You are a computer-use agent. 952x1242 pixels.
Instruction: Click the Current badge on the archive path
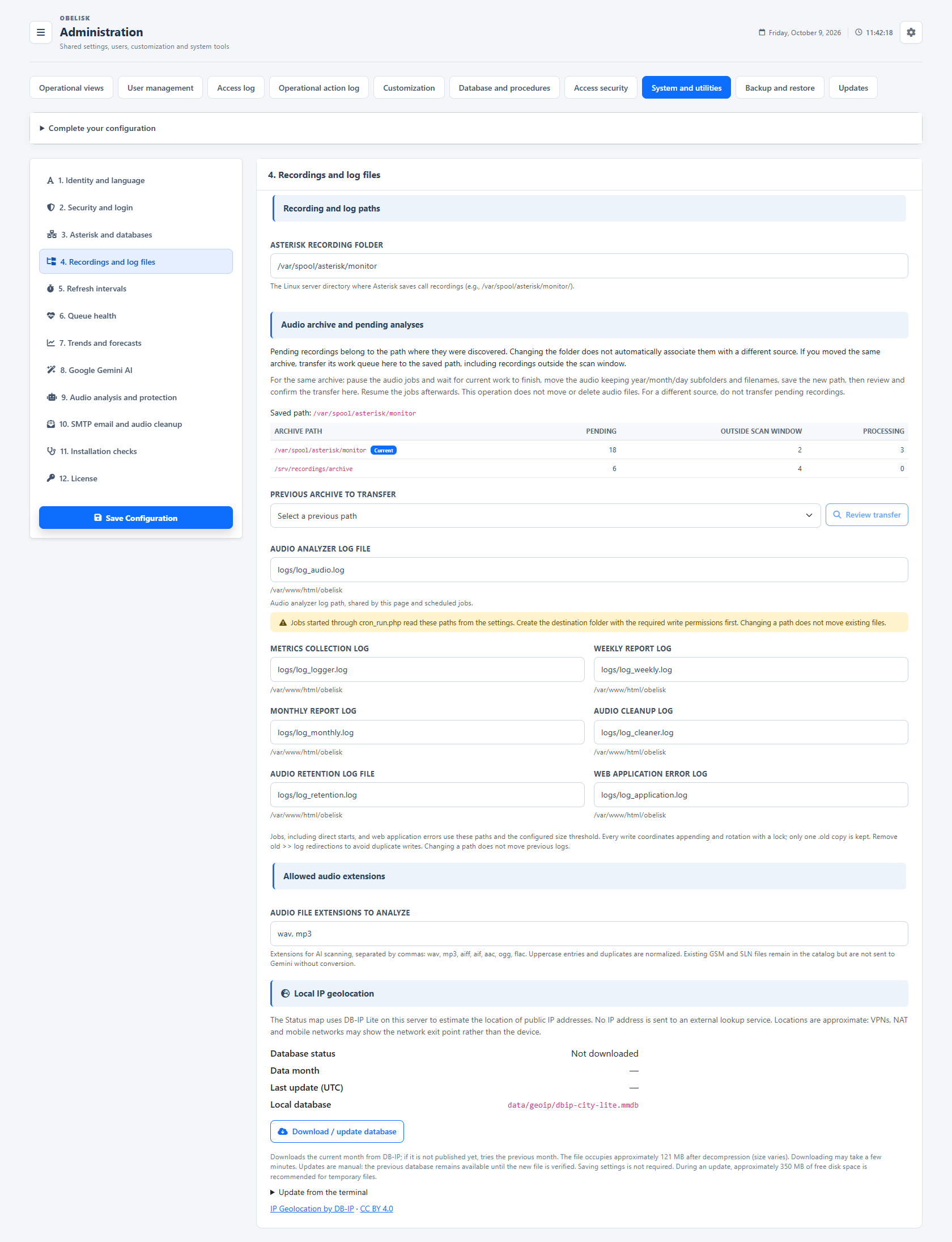click(384, 450)
